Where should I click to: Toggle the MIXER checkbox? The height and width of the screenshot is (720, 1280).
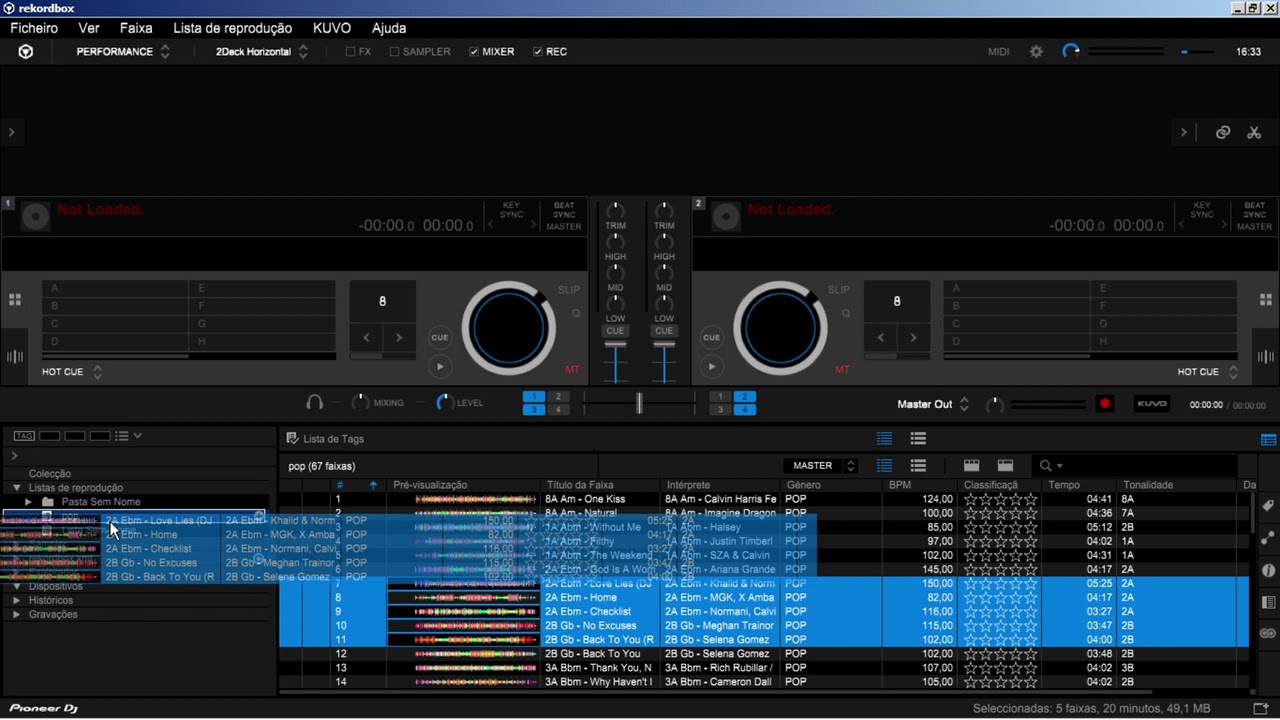click(474, 52)
